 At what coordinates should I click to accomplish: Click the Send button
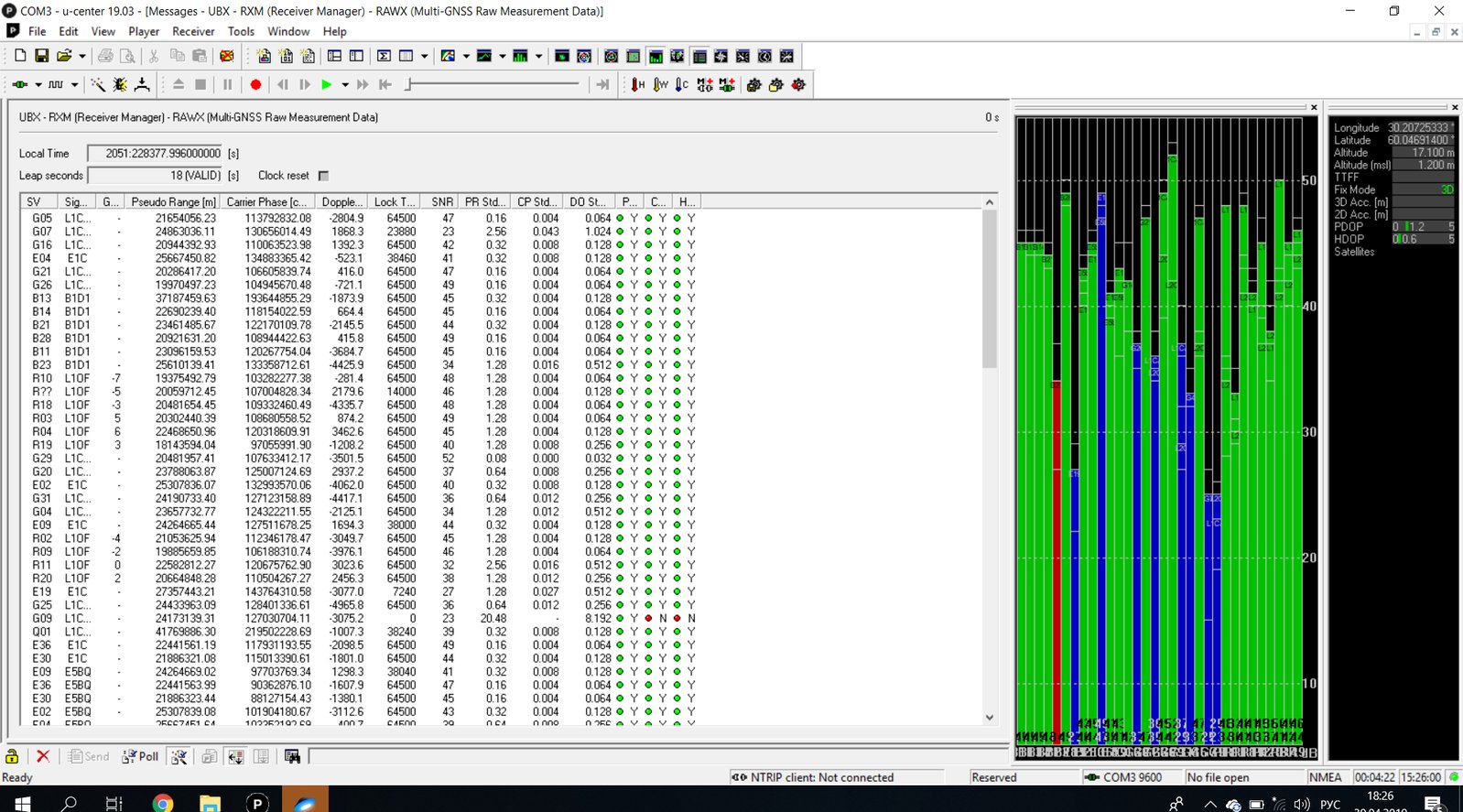tap(89, 756)
